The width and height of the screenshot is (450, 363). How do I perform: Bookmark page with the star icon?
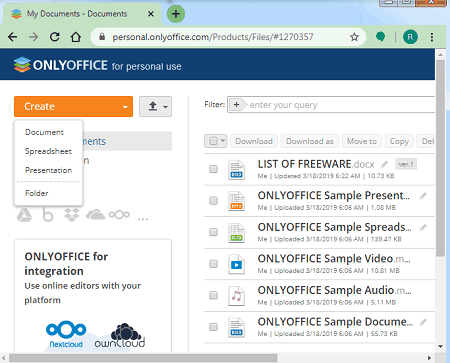354,37
